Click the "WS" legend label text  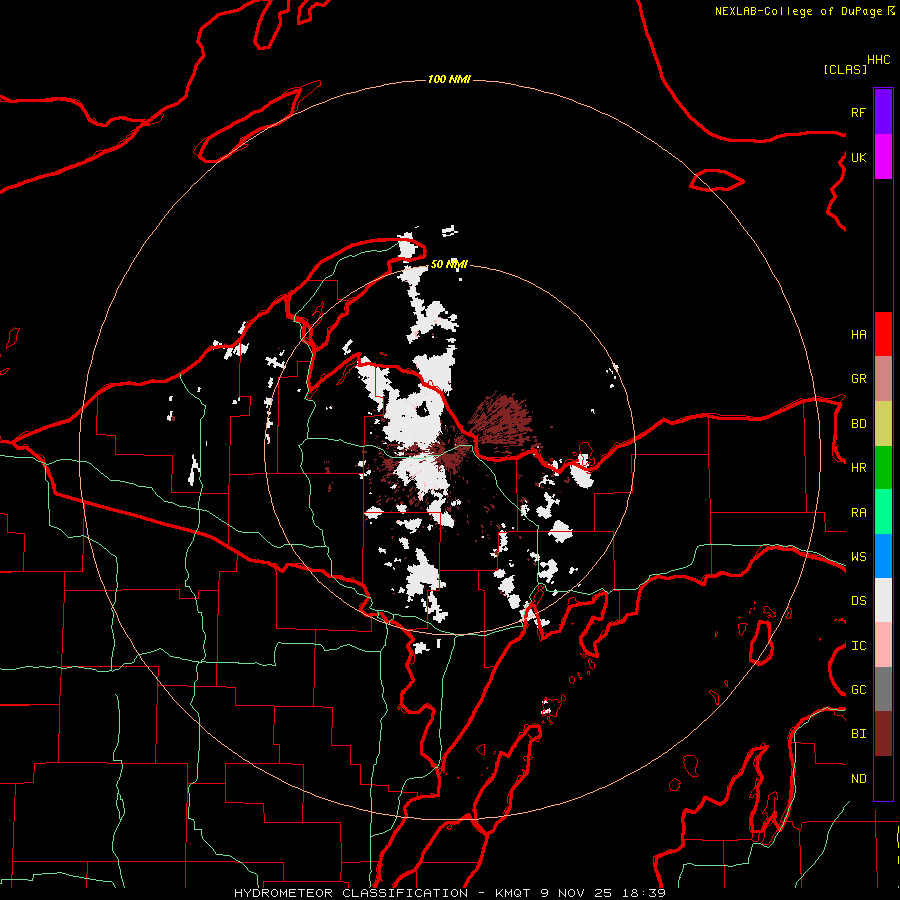pyautogui.click(x=858, y=557)
